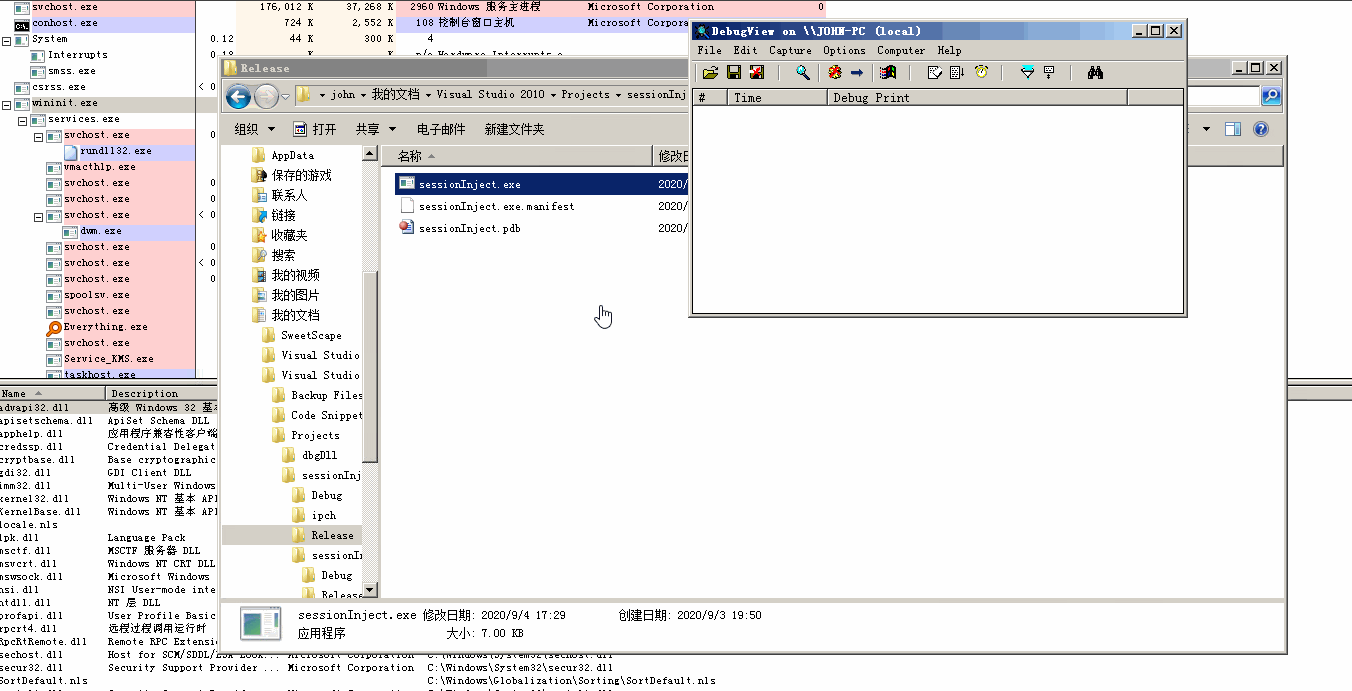Expand breadcrumb arrow before 我的文档

tap(364, 95)
